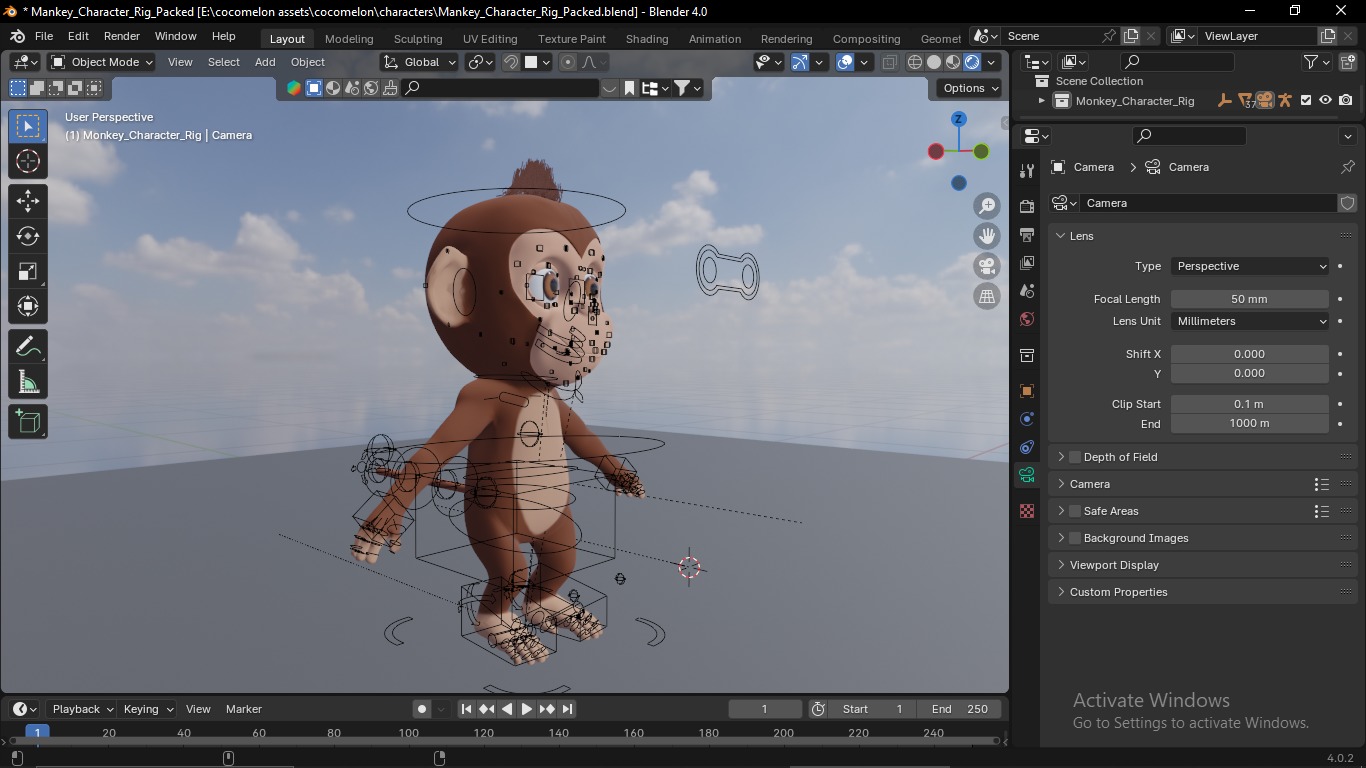Select the Cursor tool in viewport toolbar
Screen dimensions: 1366x768
pos(28,161)
